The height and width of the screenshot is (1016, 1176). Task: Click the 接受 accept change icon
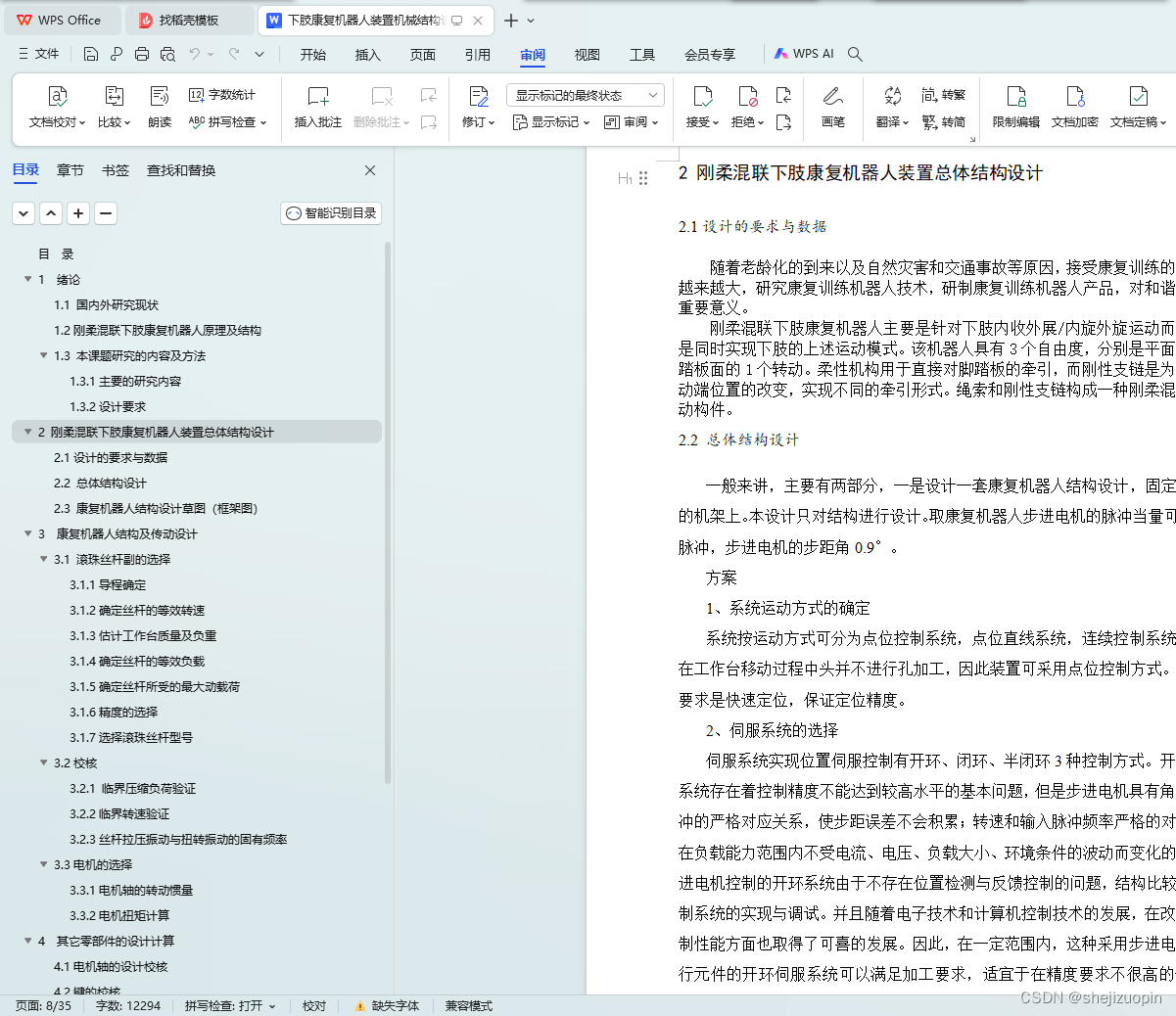[702, 97]
